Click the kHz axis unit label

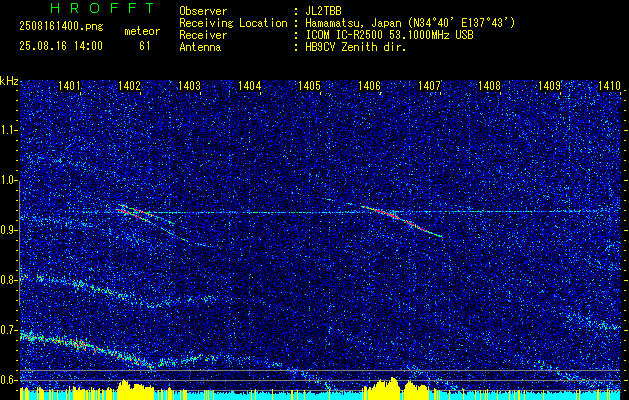[9, 81]
